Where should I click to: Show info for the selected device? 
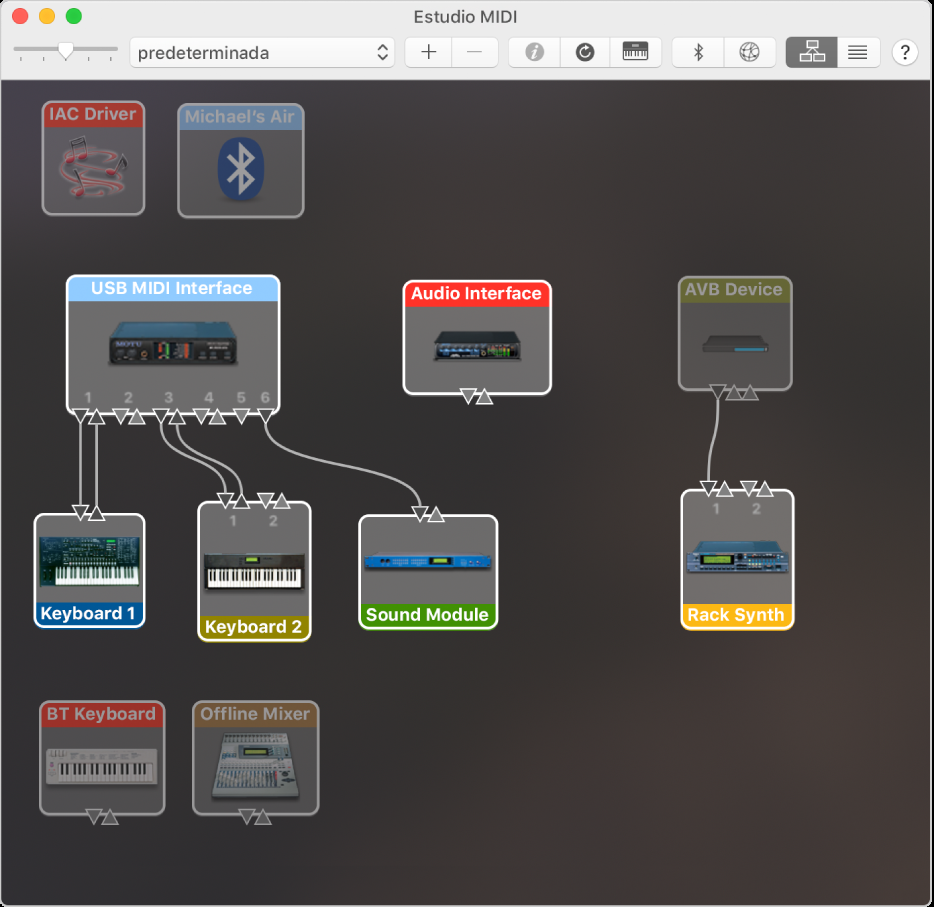(534, 53)
